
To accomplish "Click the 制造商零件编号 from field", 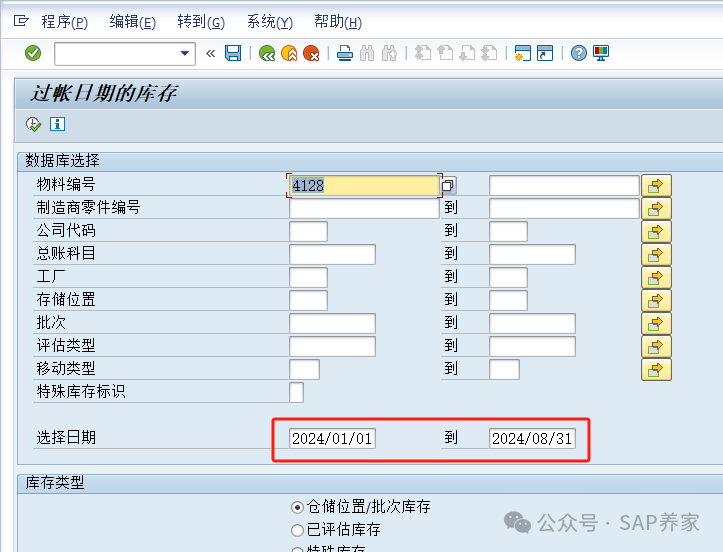I will click(x=364, y=208).
